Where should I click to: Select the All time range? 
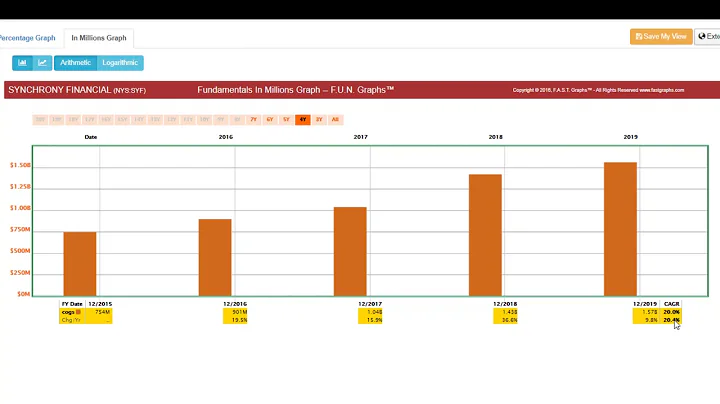(335, 119)
